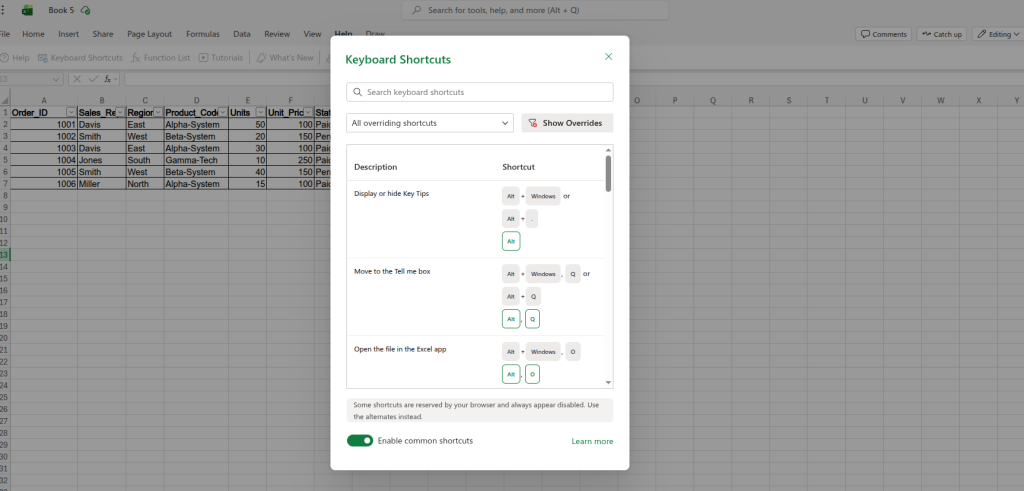
Task: Click the Excel app logo icon
Action: (x=28, y=10)
